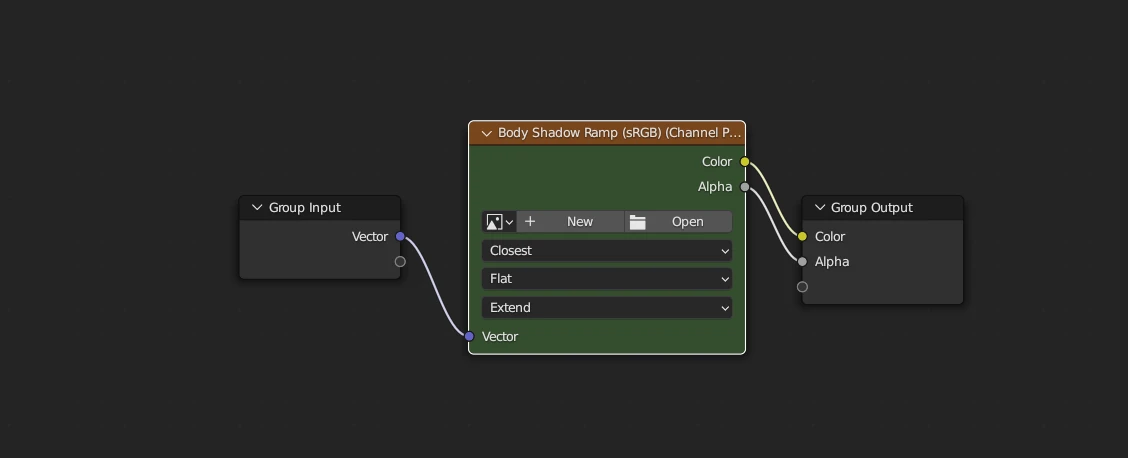The image size is (1128, 458).
Task: Open the Closest interpolation dropdown
Action: [607, 251]
